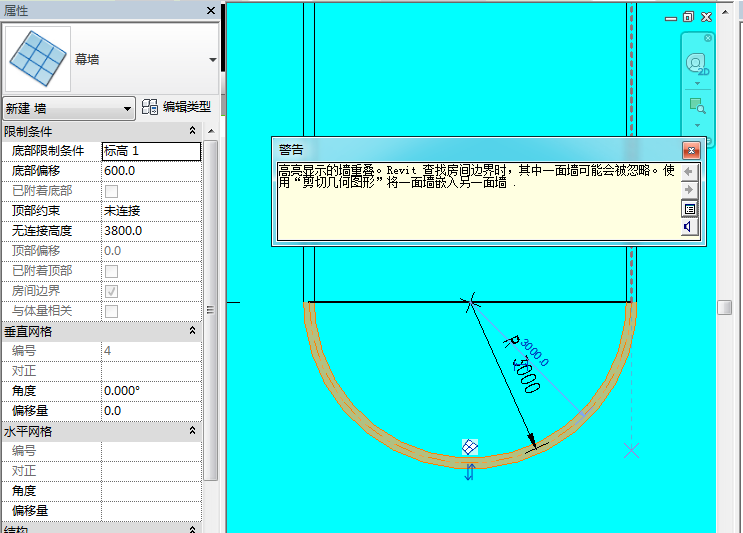
Task: Click the 2D steering wheel navigation icon
Action: (x=697, y=64)
